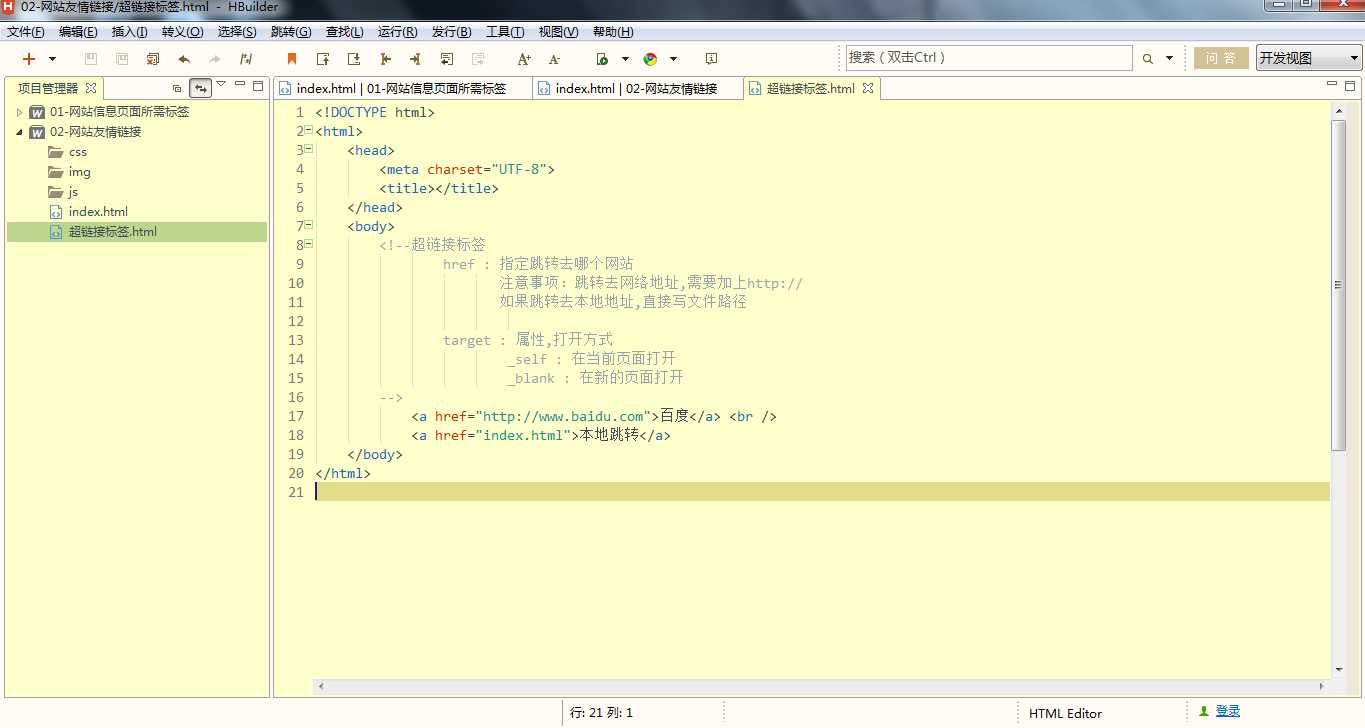Image resolution: width=1365 pixels, height=728 pixels.
Task: Select the js folder
Action: 73,192
